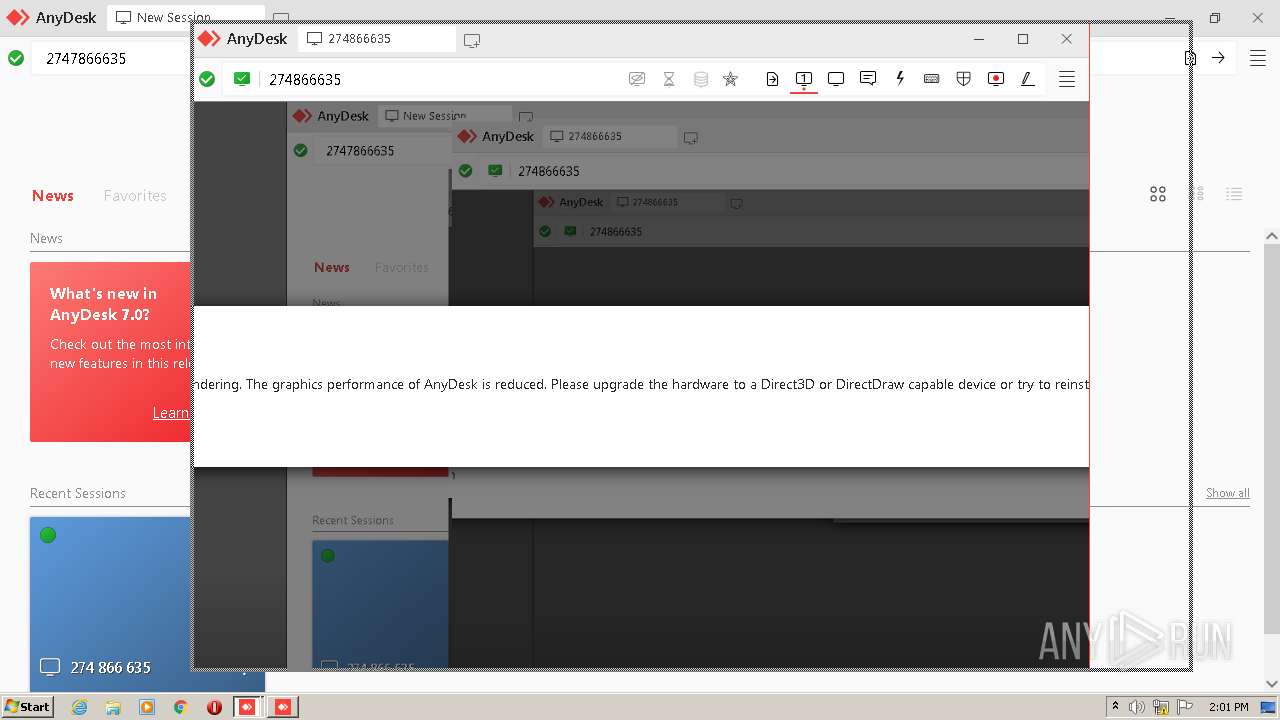
Task: Open Internet Explorer from the taskbar
Action: [x=79, y=707]
